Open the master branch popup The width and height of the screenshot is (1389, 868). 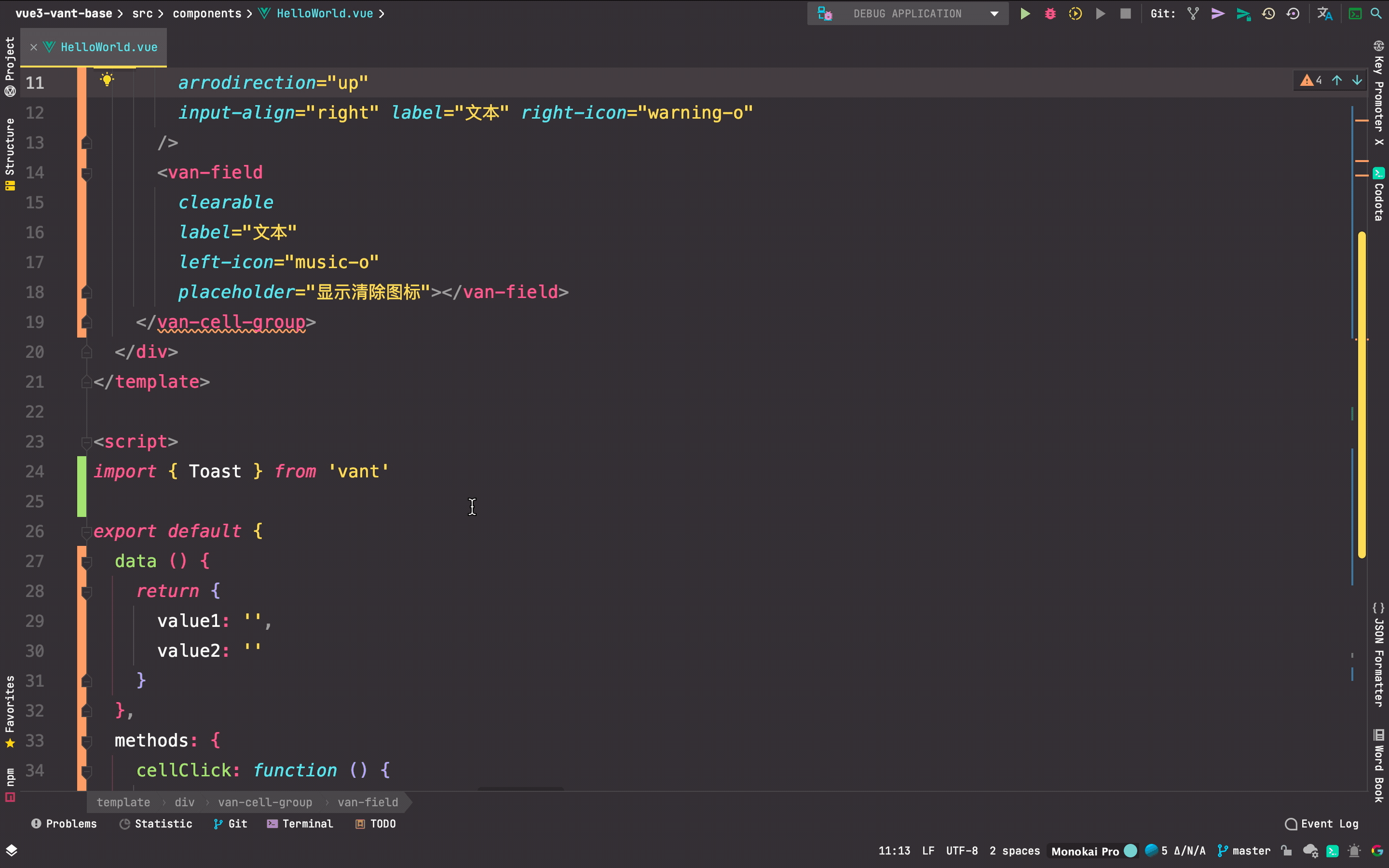[x=1244, y=851]
